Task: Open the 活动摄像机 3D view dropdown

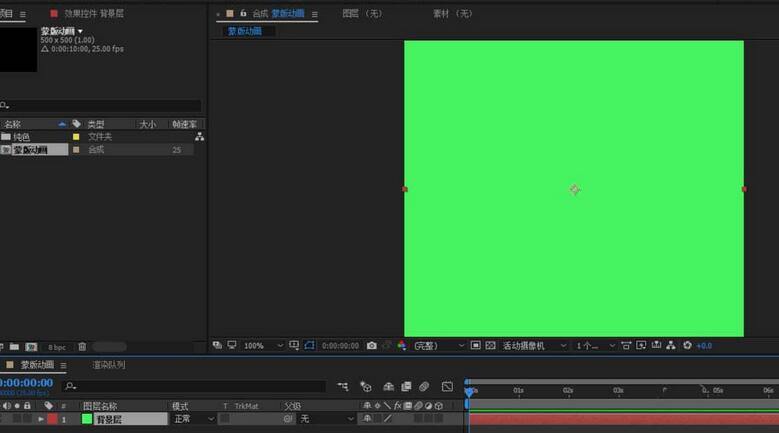Action: 534,346
